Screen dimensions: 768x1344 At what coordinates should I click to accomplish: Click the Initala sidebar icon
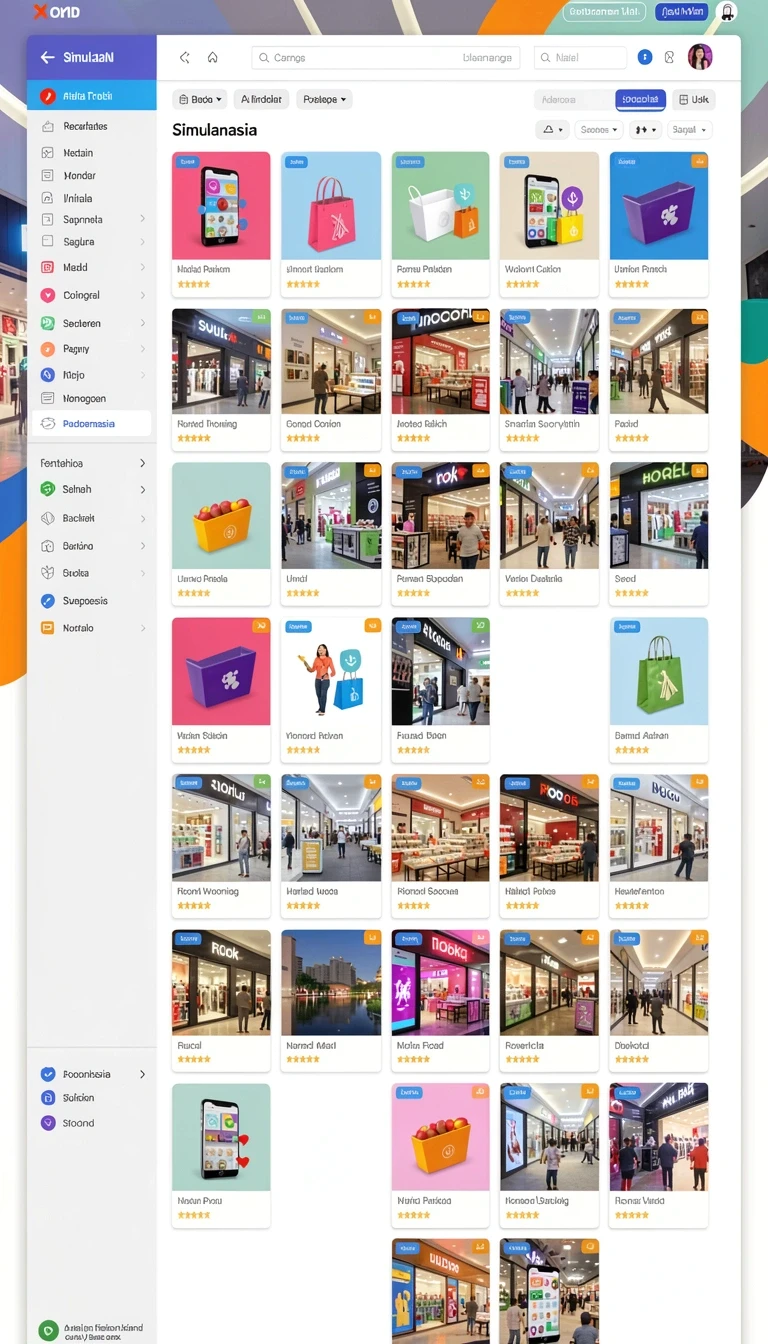tap(47, 198)
